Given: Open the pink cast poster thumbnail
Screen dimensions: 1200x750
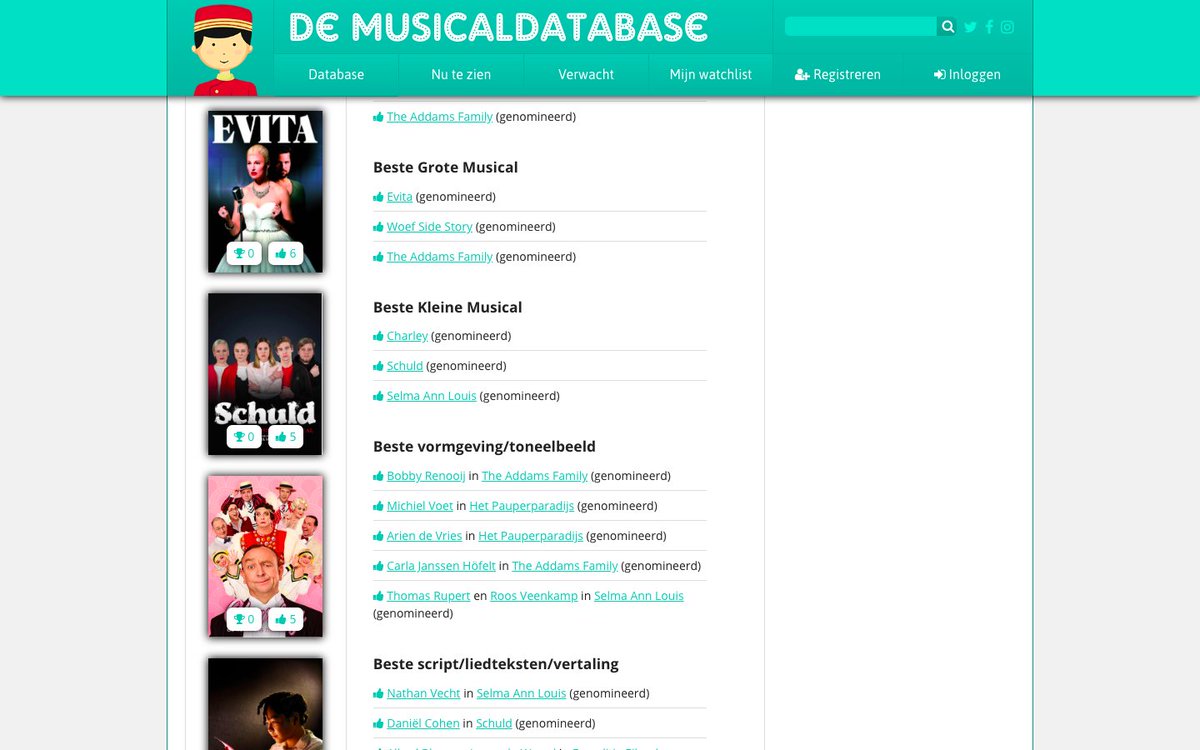Looking at the screenshot, I should [x=265, y=557].
